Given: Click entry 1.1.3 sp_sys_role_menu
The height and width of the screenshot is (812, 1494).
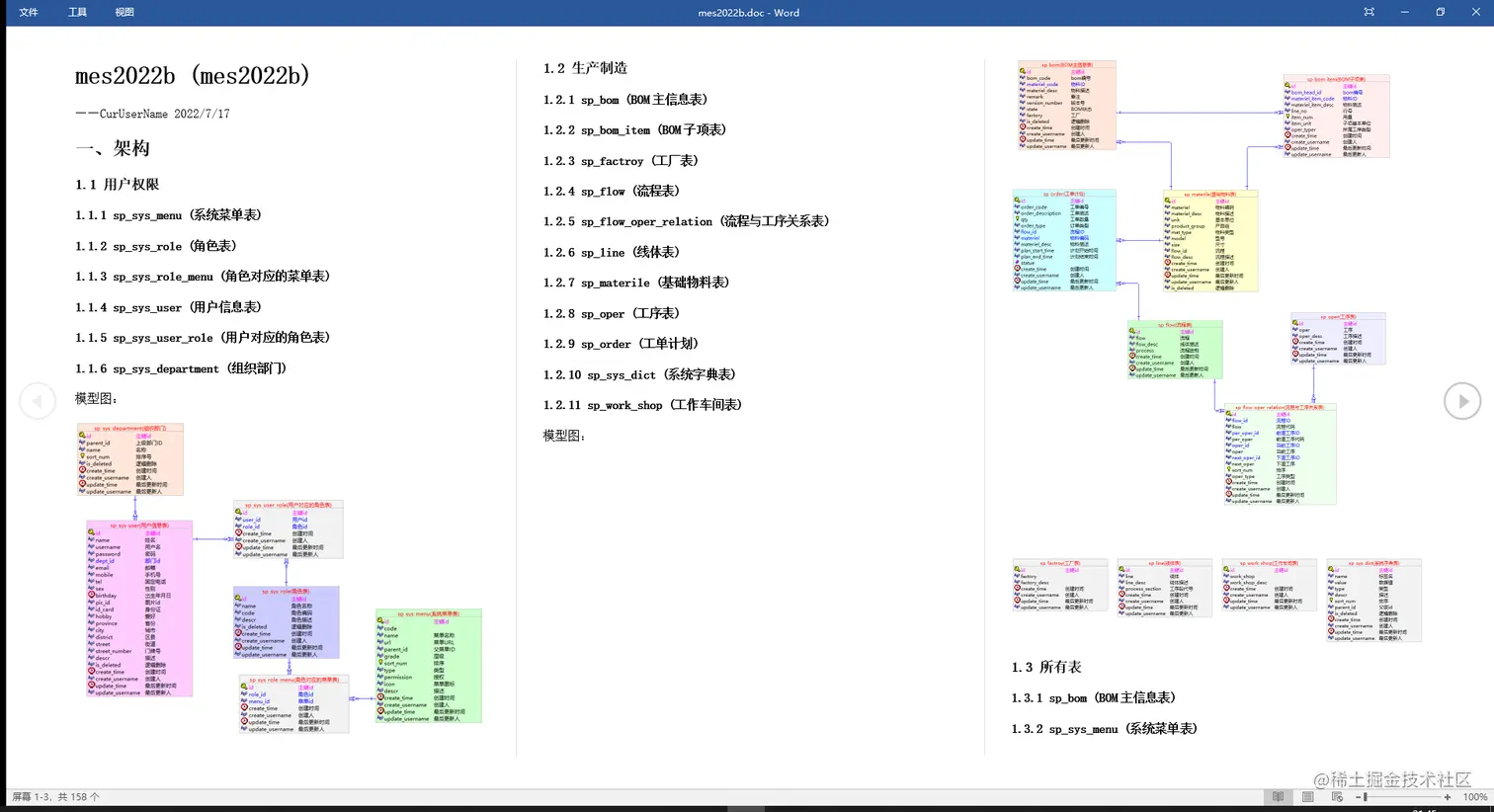Looking at the screenshot, I should [x=203, y=277].
